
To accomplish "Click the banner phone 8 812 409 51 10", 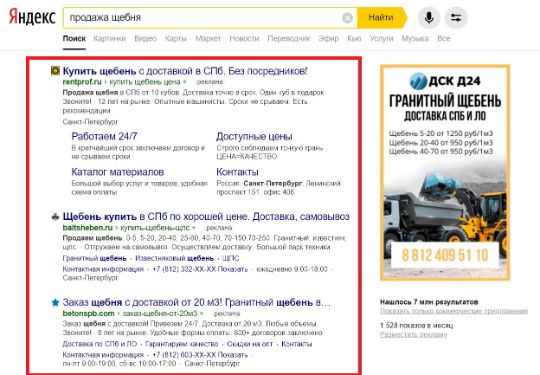I will tap(445, 255).
